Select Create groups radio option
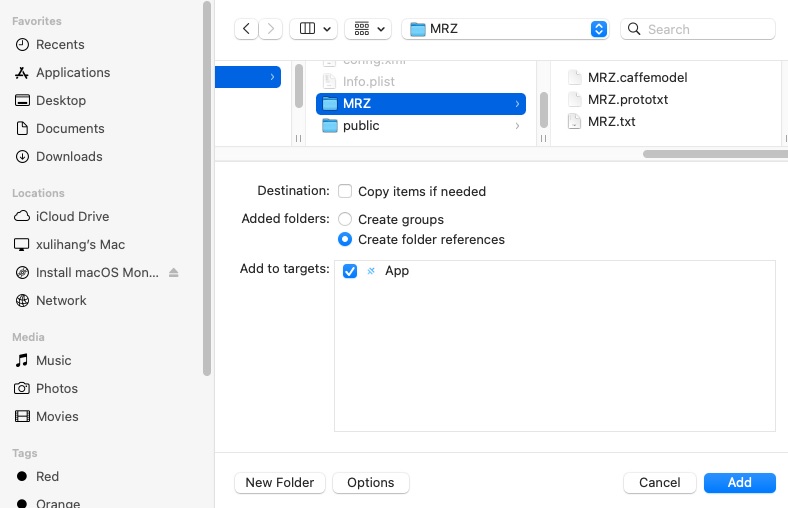 [345, 219]
